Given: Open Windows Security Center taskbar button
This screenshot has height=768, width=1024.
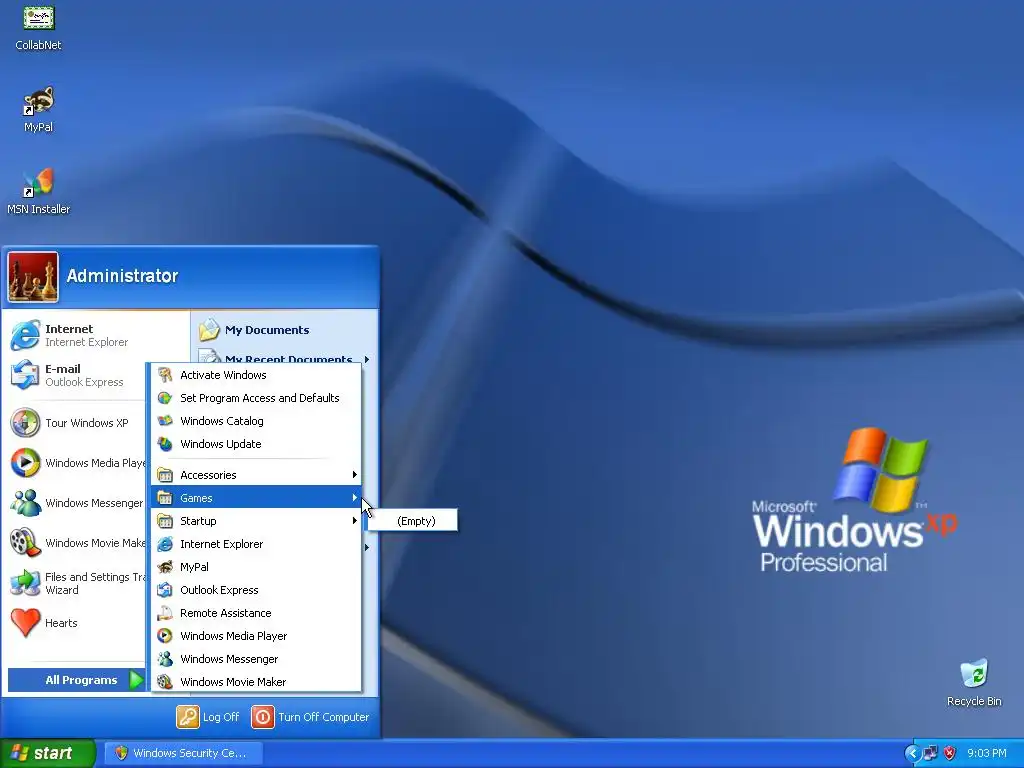Looking at the screenshot, I should click(184, 753).
